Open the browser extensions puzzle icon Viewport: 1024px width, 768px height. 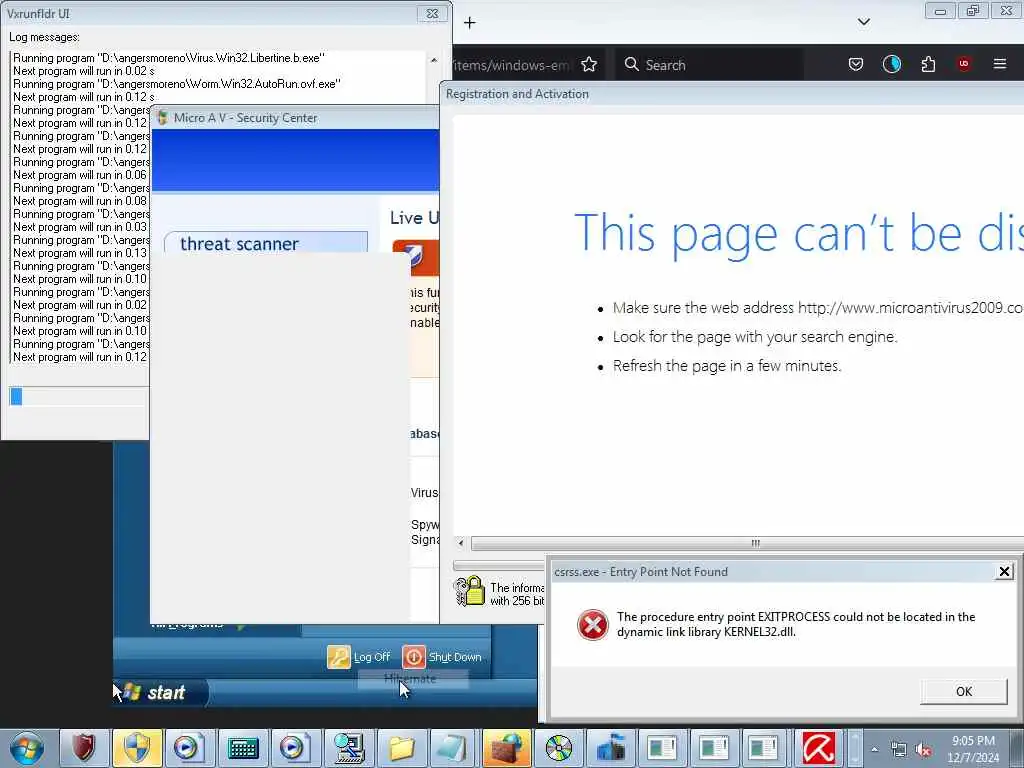click(x=928, y=64)
